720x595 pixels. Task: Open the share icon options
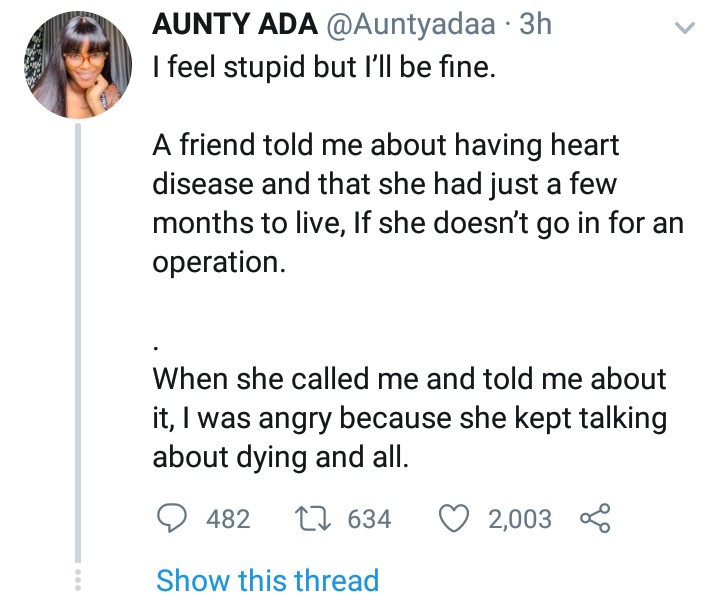tap(594, 518)
